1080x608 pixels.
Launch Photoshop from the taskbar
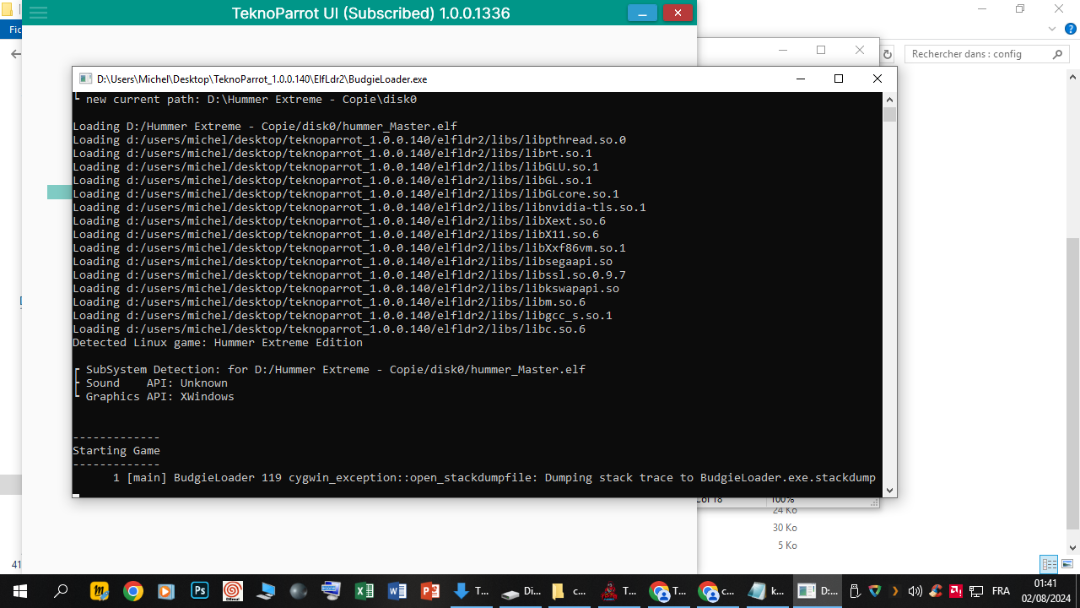coord(199,591)
